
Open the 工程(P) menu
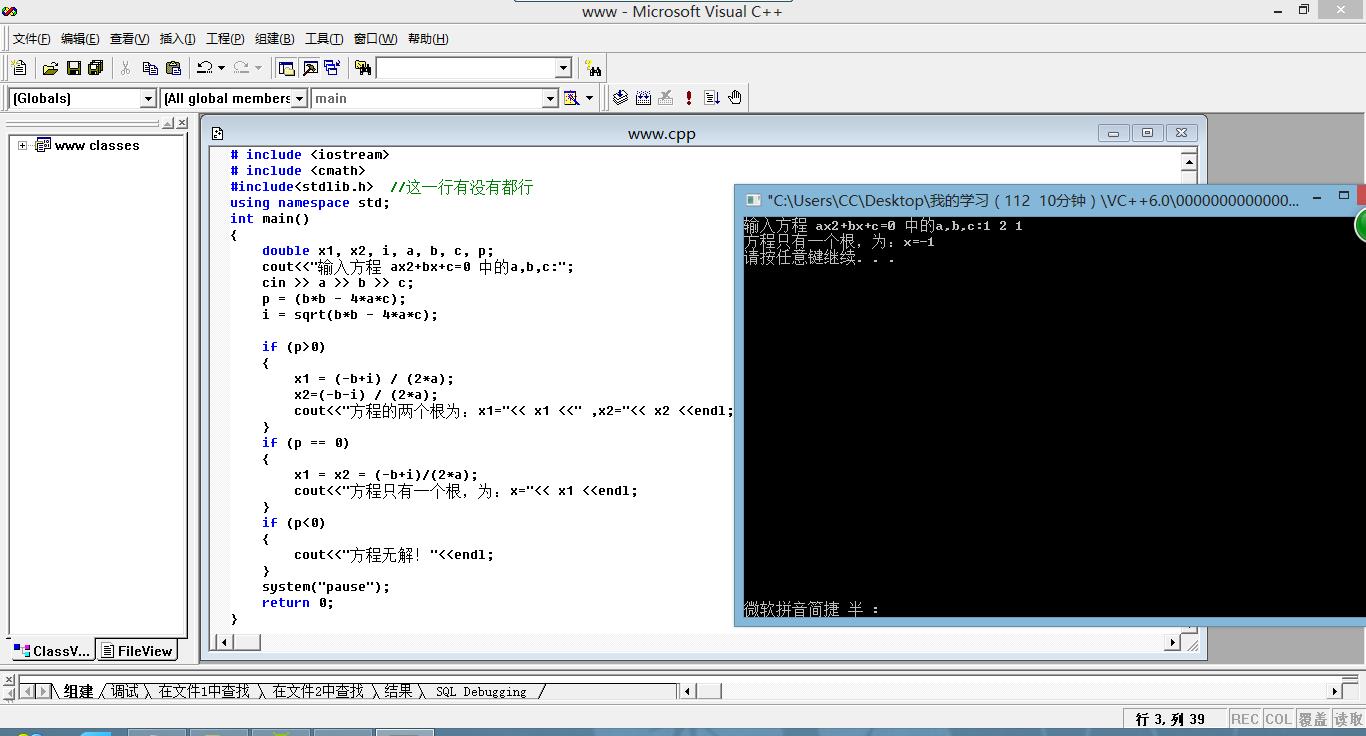tap(225, 39)
